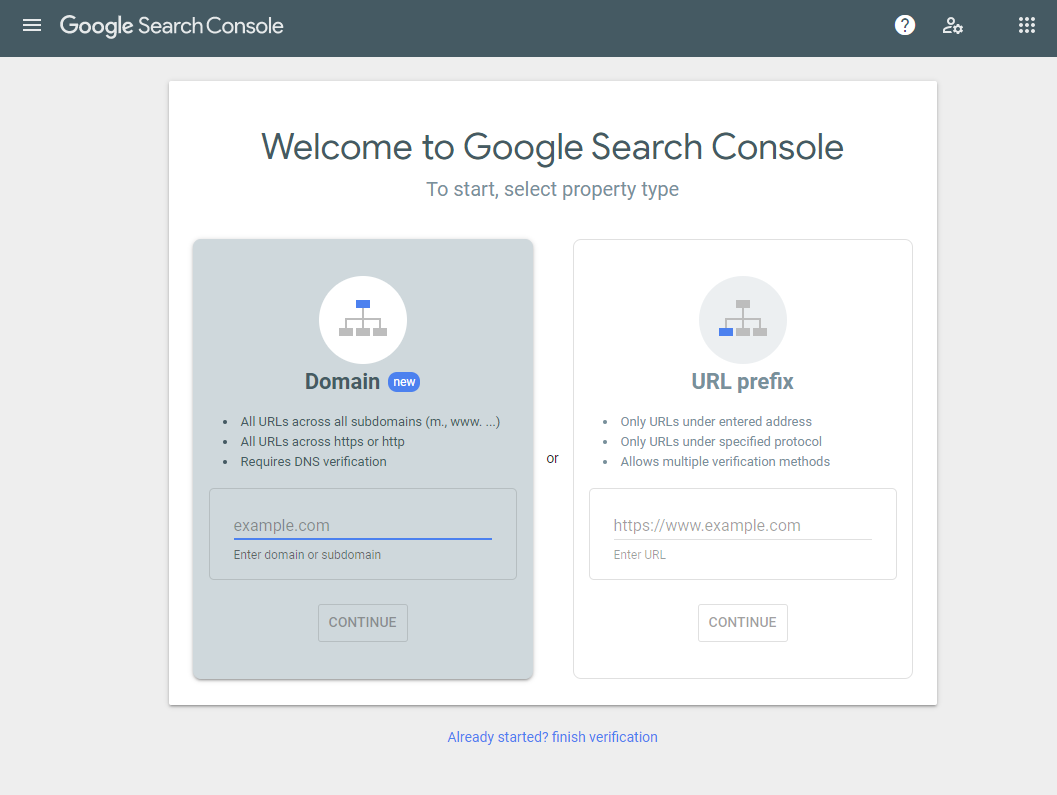The width and height of the screenshot is (1057, 795).
Task: Click 'Allows multiple verification methods' text
Action: tap(725, 462)
